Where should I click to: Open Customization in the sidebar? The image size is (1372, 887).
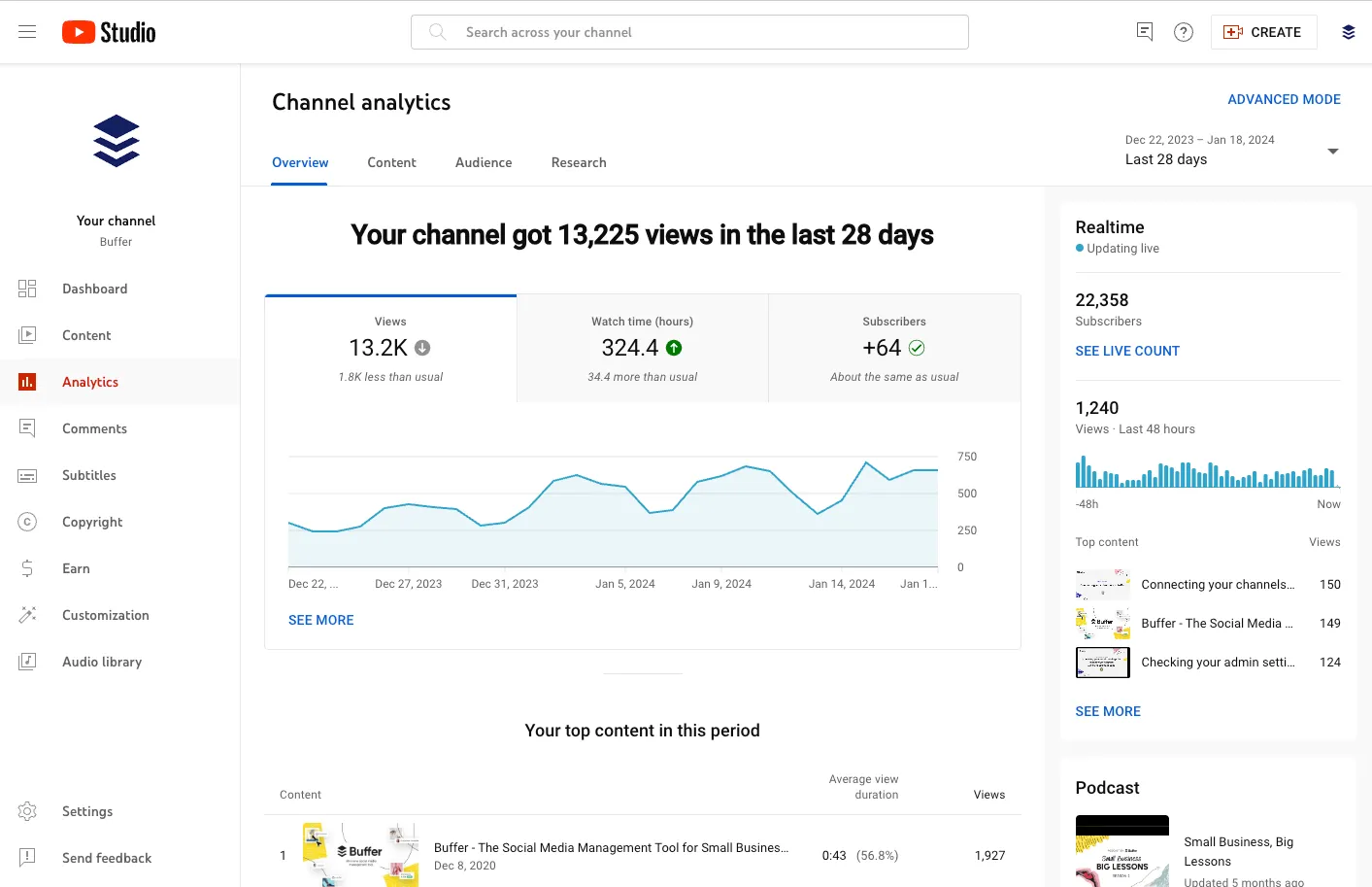click(x=119, y=615)
